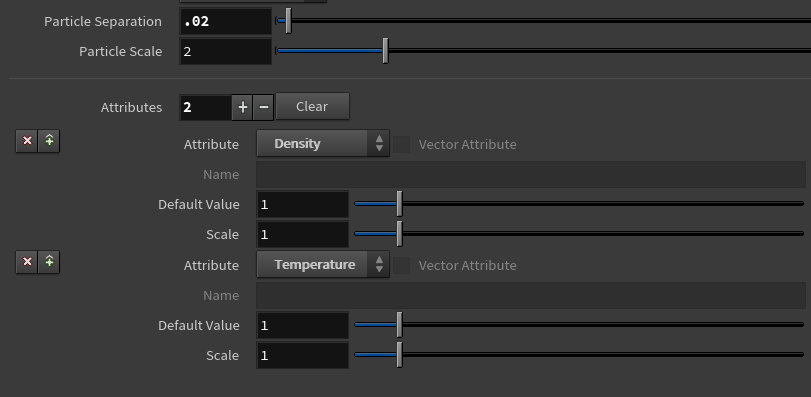Add an attribute with the plus button
Screen dimensions: 811x397
coord(242,107)
